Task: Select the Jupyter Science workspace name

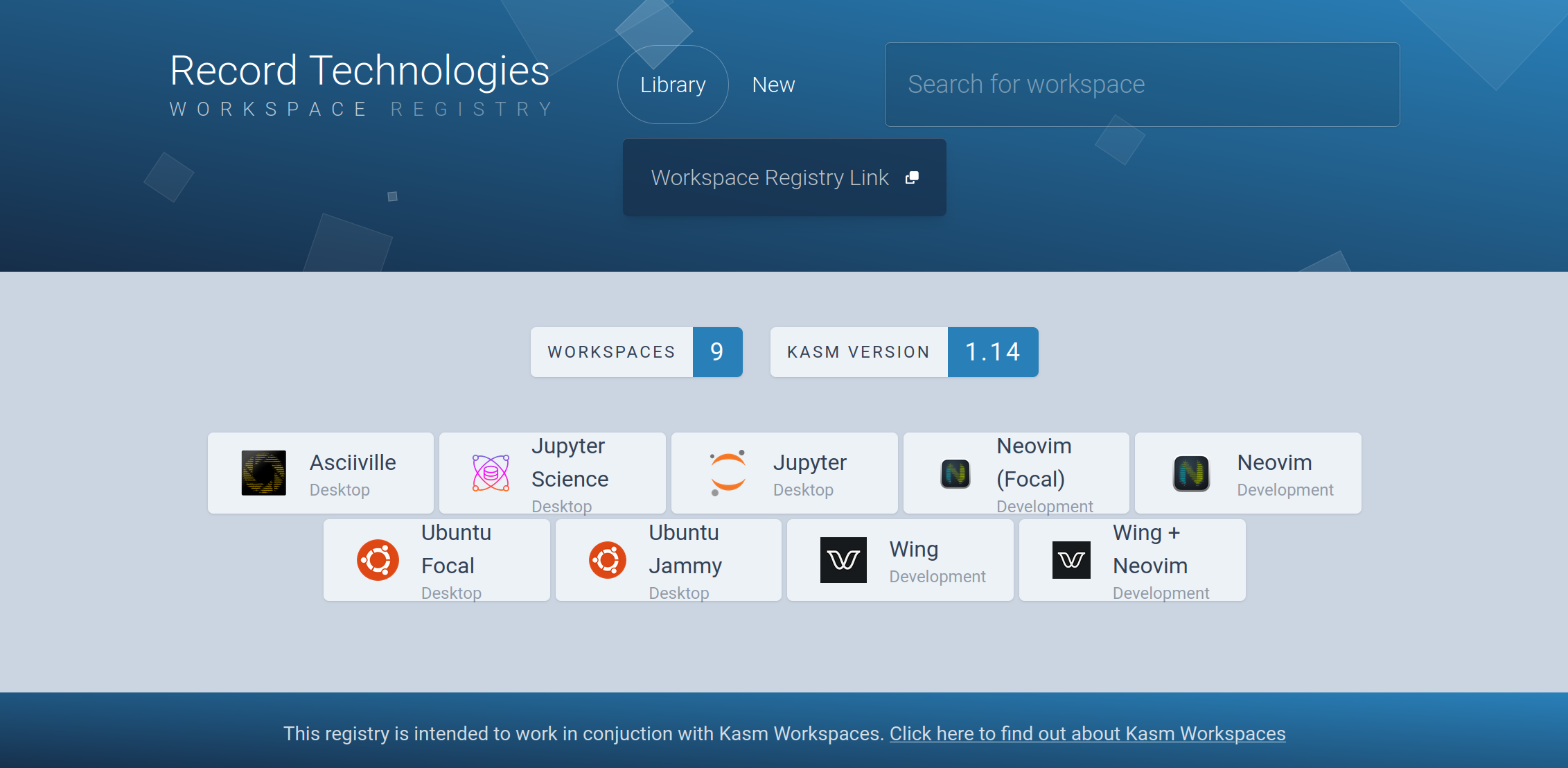Action: coord(570,462)
